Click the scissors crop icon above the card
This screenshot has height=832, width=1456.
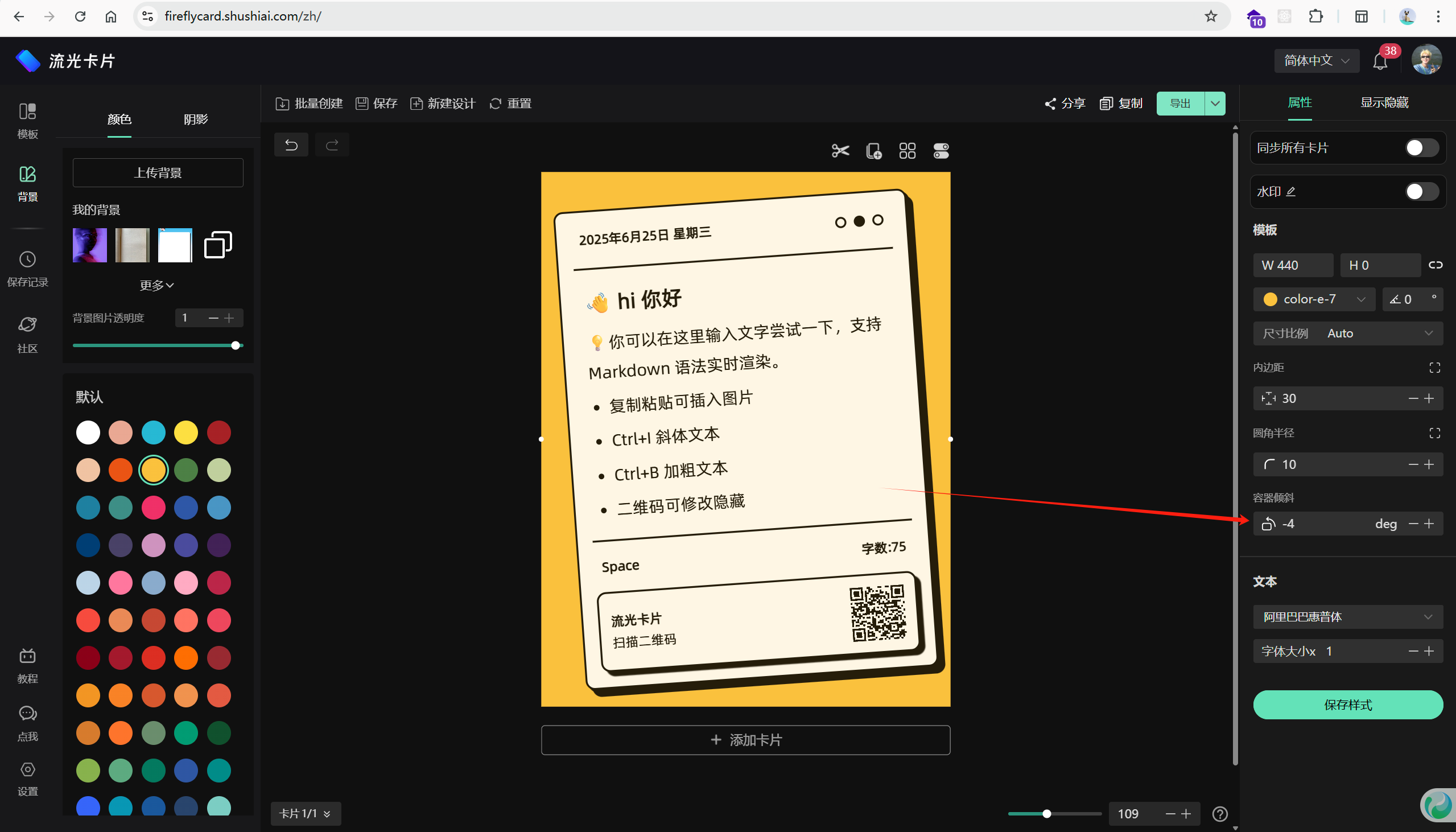coord(840,151)
